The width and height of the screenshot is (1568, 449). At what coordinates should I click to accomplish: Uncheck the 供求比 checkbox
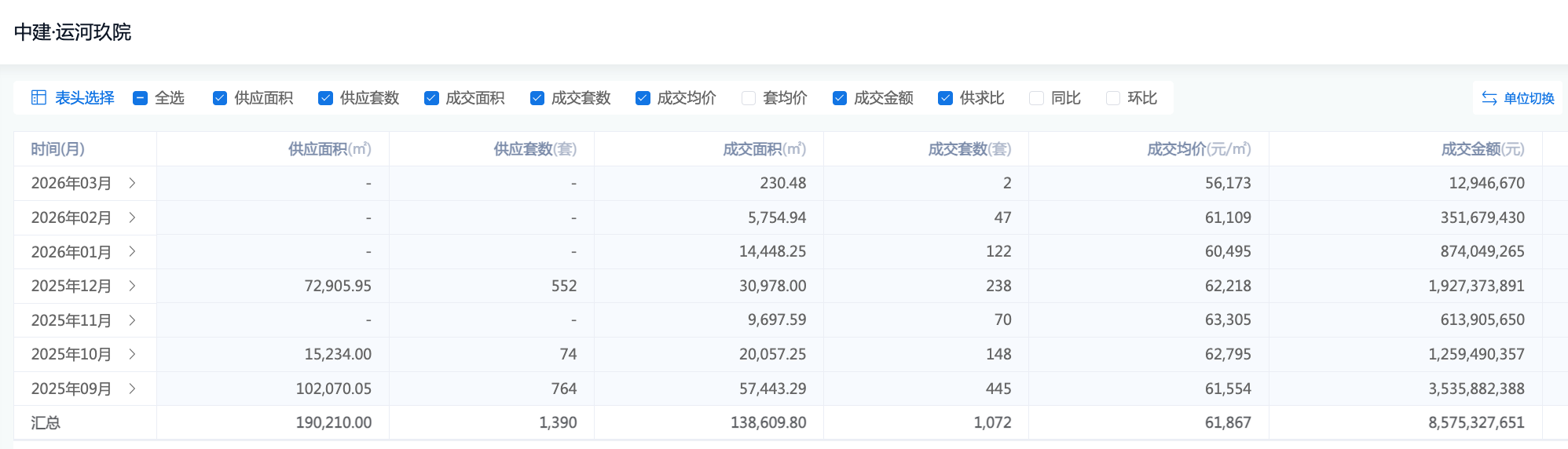[x=945, y=98]
